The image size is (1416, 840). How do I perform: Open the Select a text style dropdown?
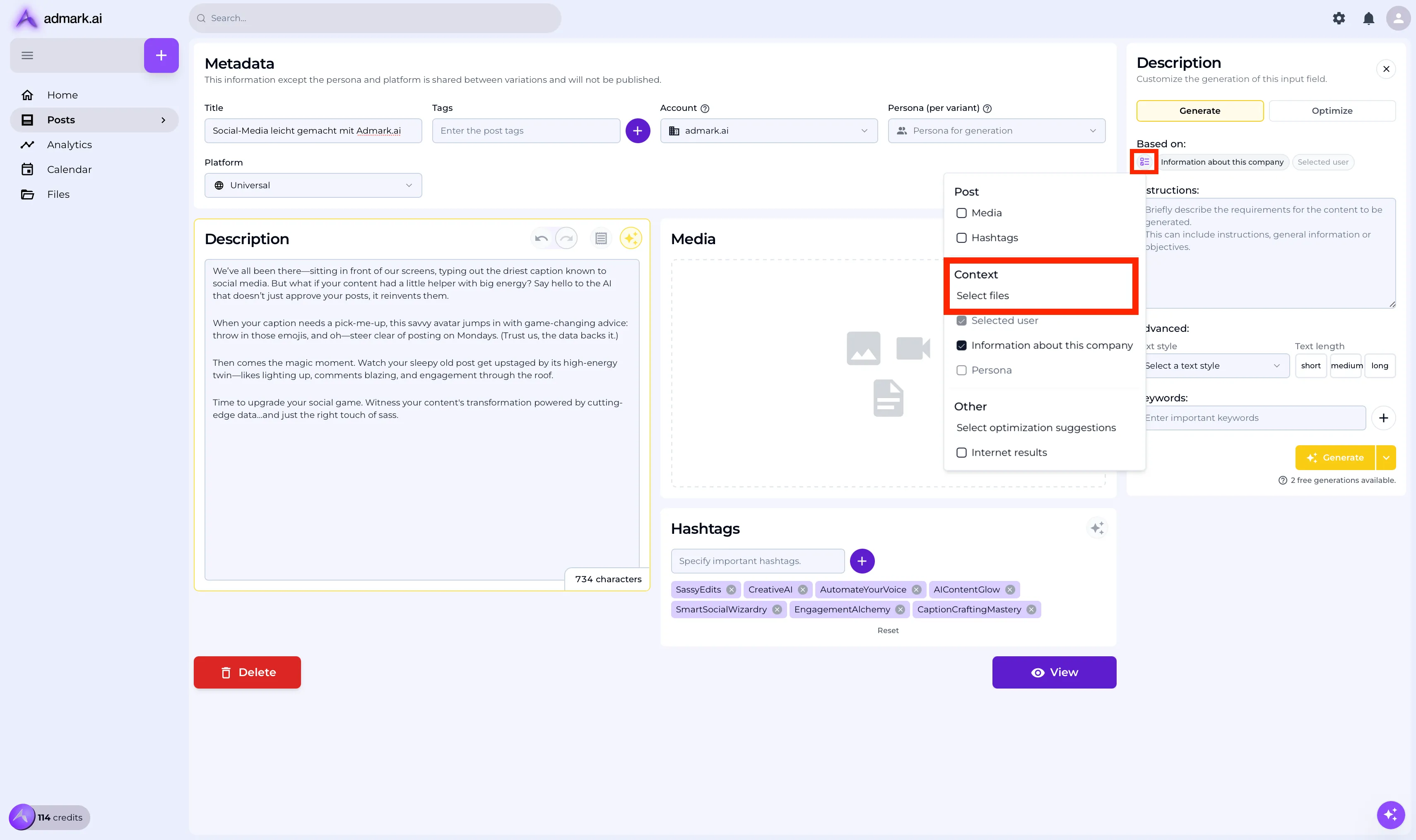(1214, 366)
